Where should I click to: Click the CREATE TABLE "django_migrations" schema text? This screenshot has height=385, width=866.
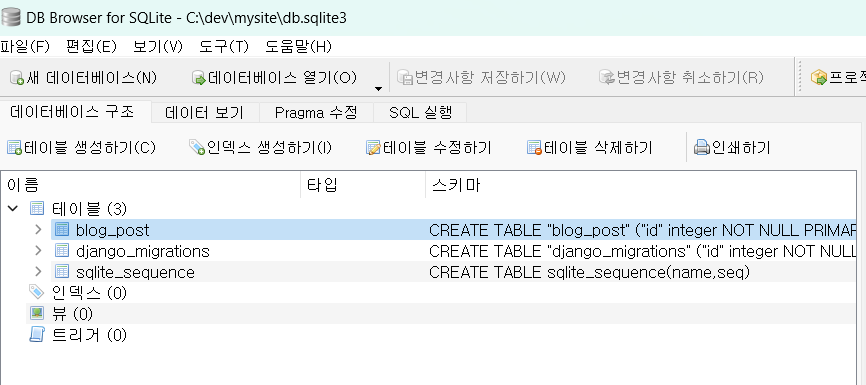point(642,251)
